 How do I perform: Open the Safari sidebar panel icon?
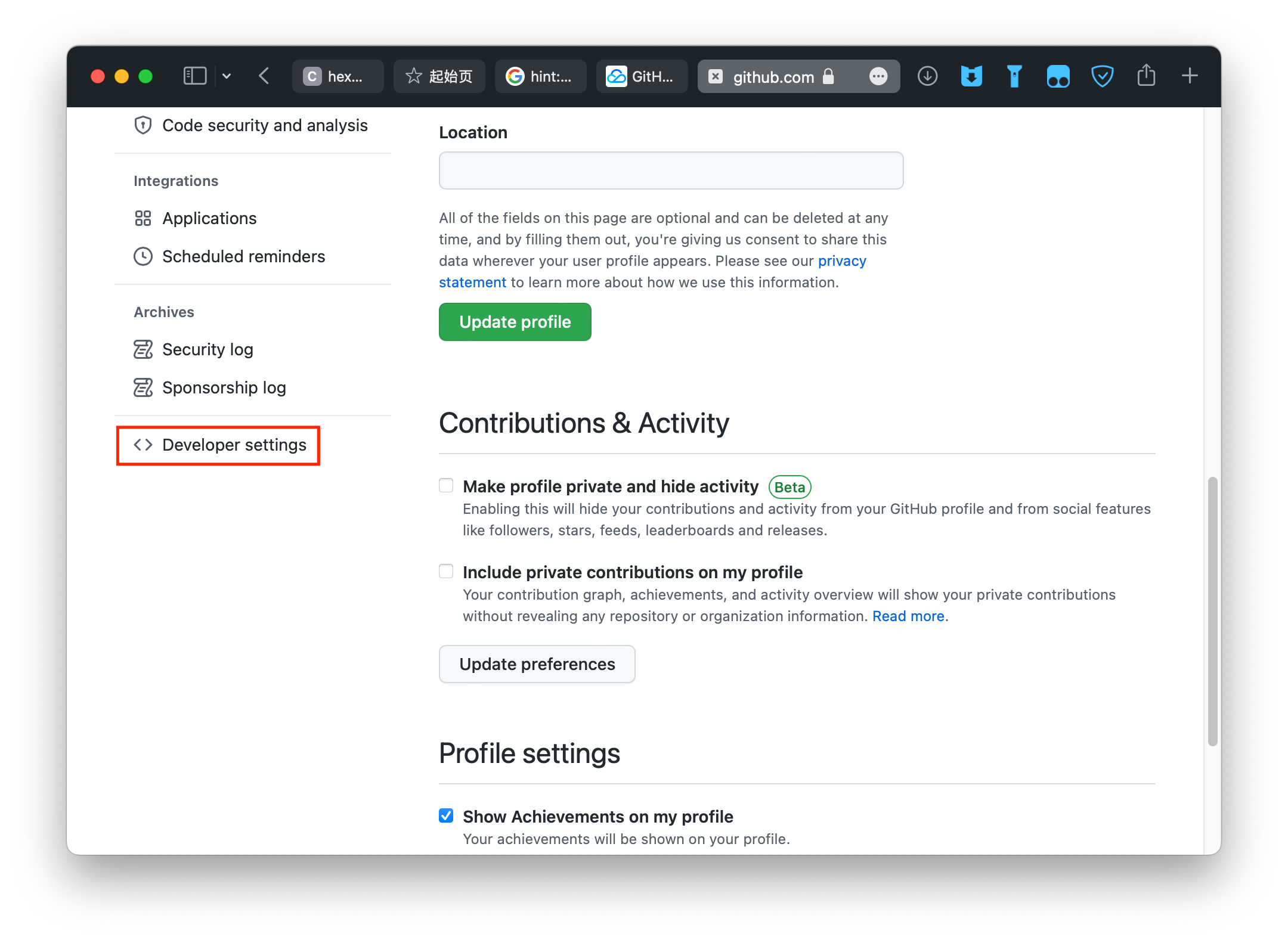point(194,76)
